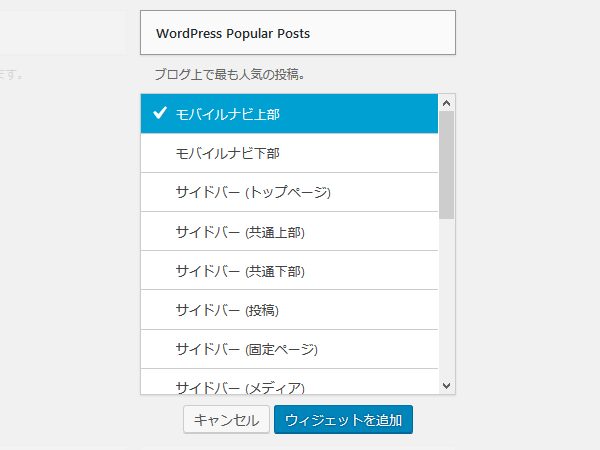Click the キャンセル button
This screenshot has height=450, width=600.
pos(226,420)
